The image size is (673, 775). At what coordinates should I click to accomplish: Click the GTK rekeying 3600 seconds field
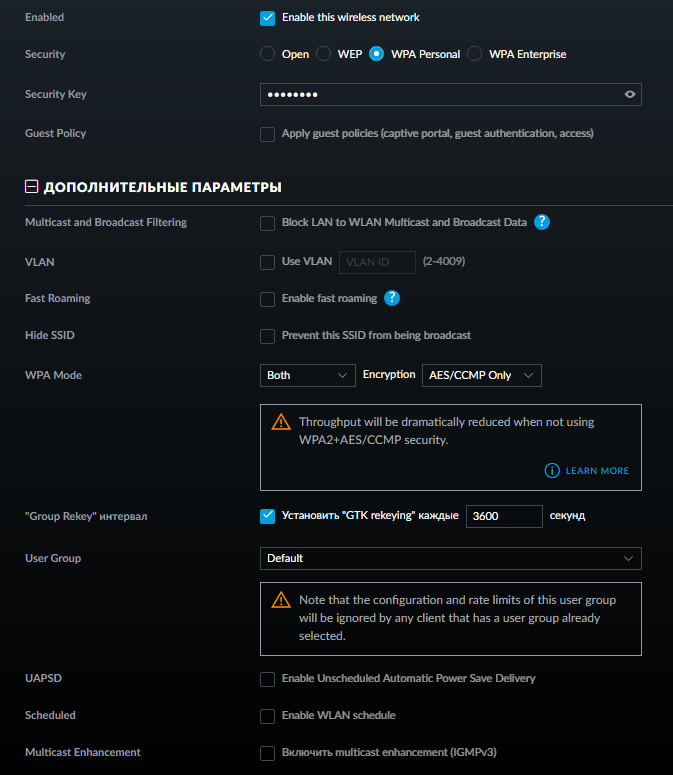pyautogui.click(x=504, y=517)
